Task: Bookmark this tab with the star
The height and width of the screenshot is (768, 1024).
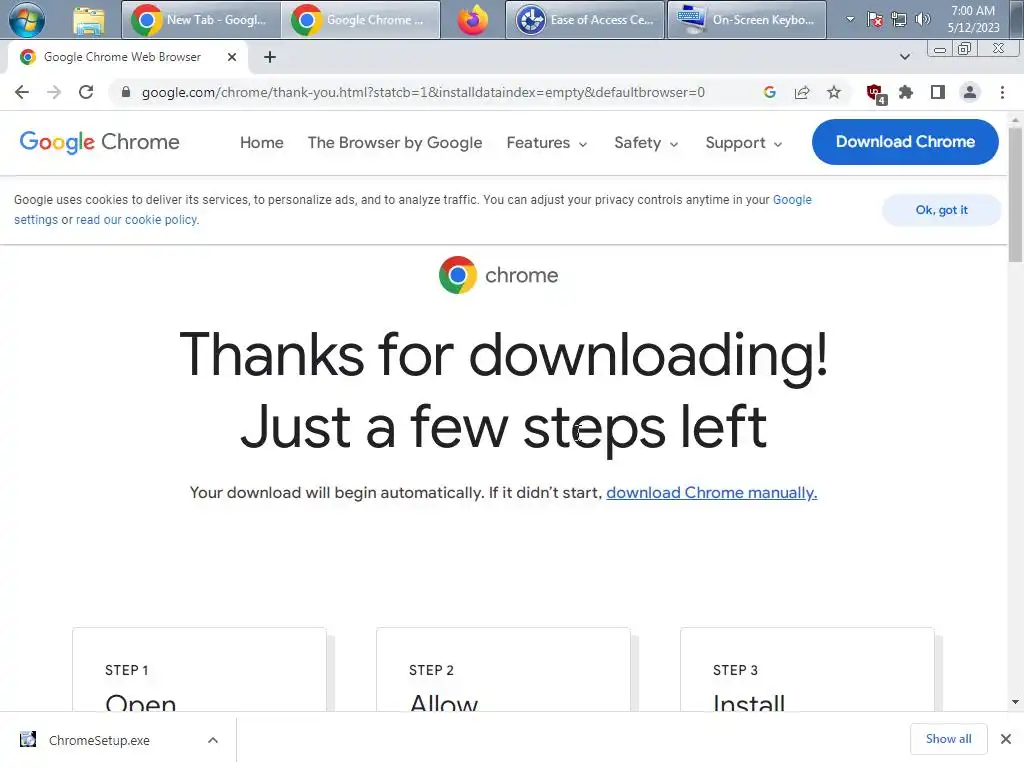Action: (x=834, y=92)
